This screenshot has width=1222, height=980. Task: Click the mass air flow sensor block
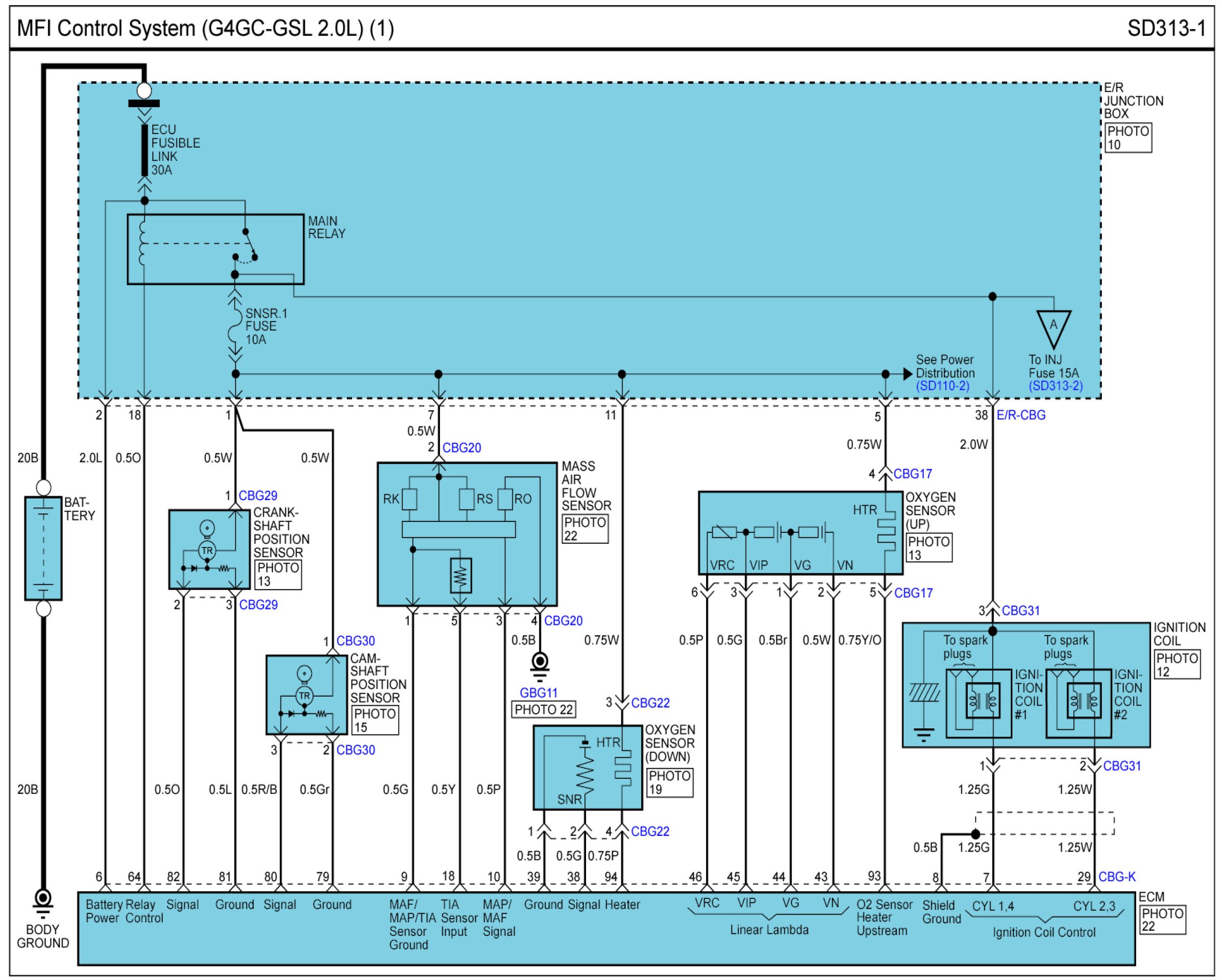pyautogui.click(x=467, y=534)
